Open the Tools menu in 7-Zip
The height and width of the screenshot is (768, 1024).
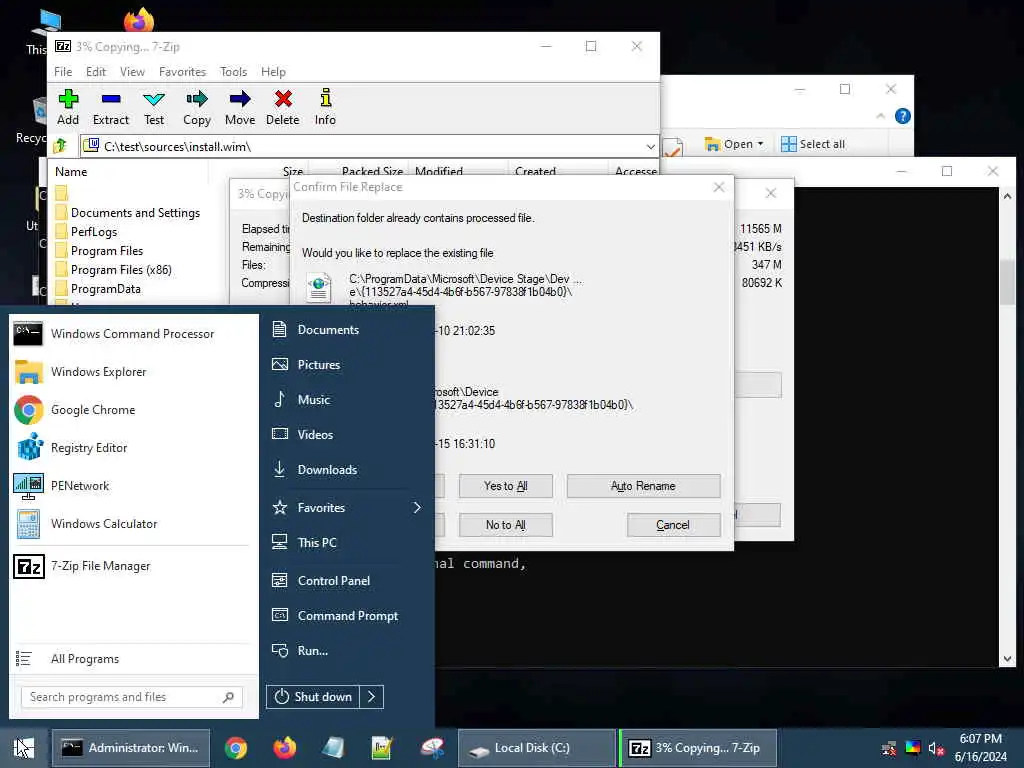[234, 72]
